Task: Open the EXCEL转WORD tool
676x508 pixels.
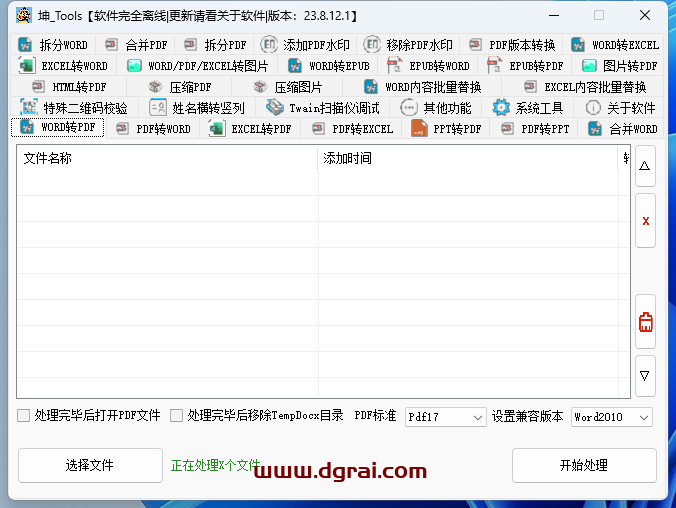Action: pyautogui.click(x=63, y=66)
